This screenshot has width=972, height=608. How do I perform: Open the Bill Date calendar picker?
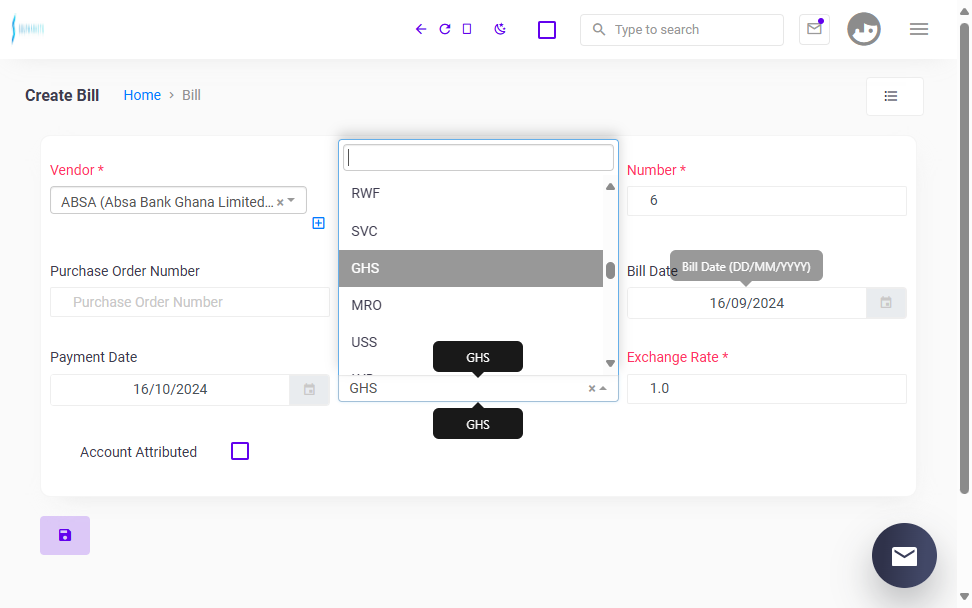[886, 303]
